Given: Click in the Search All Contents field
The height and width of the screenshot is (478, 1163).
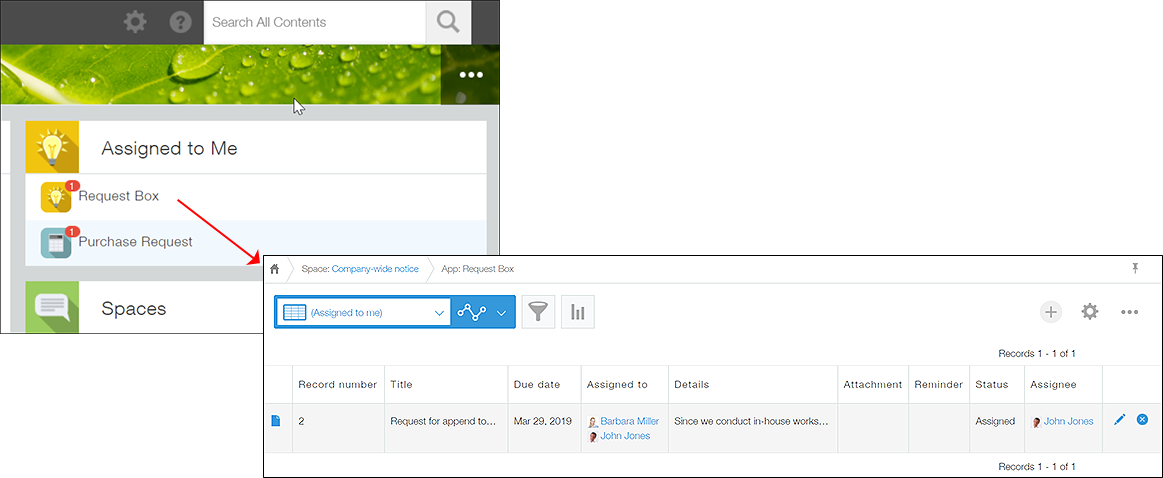Looking at the screenshot, I should click(x=314, y=22).
